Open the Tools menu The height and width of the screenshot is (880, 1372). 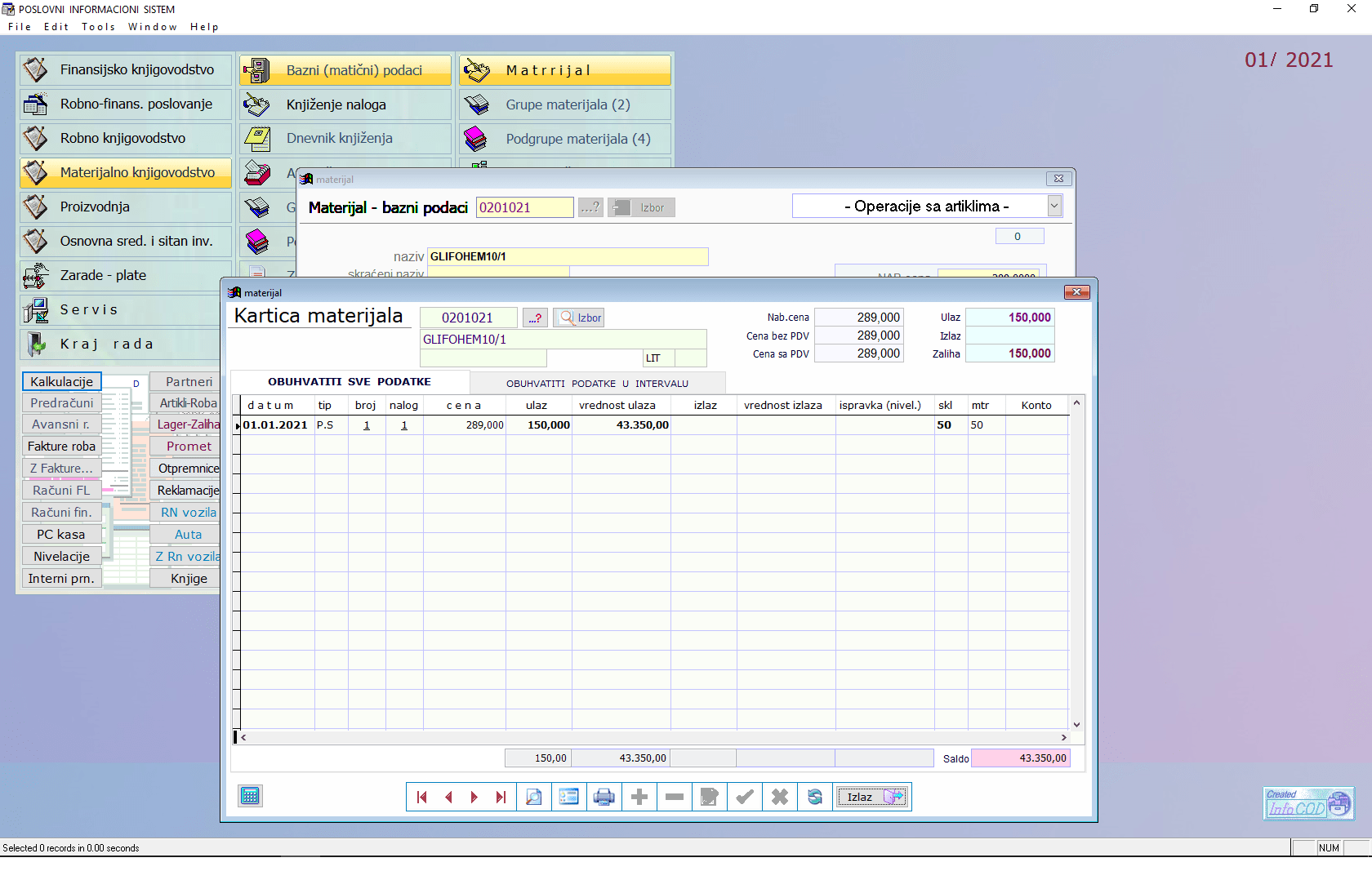(x=98, y=27)
